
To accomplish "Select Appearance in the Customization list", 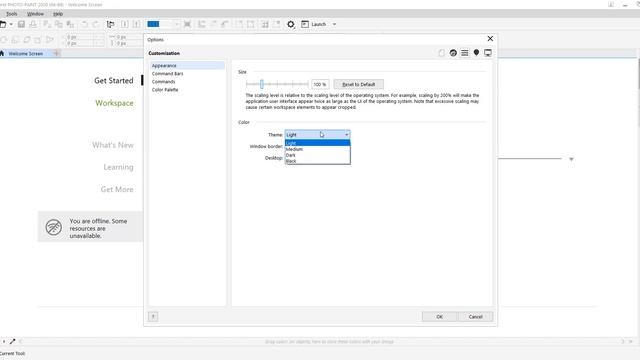I will (187, 65).
